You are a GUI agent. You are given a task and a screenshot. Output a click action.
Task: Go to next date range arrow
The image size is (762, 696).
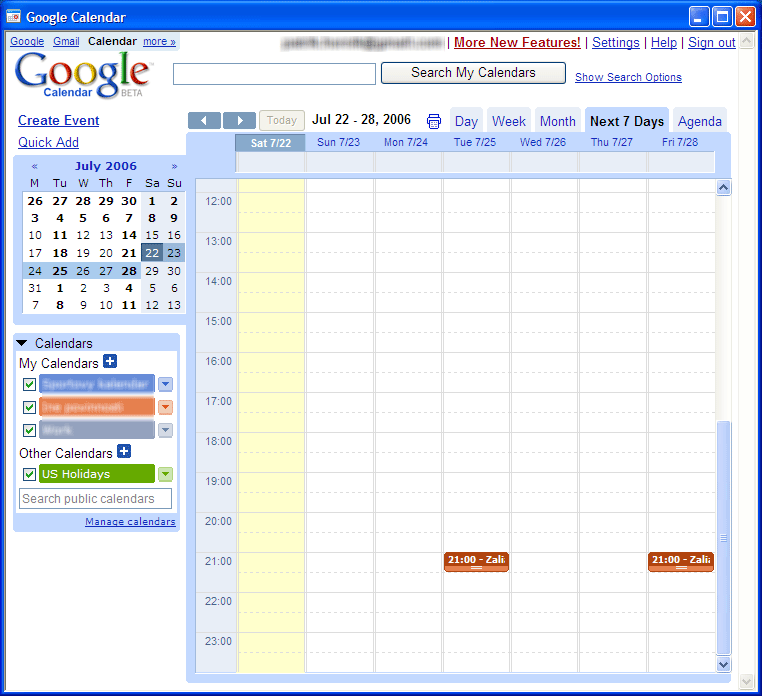click(x=239, y=121)
